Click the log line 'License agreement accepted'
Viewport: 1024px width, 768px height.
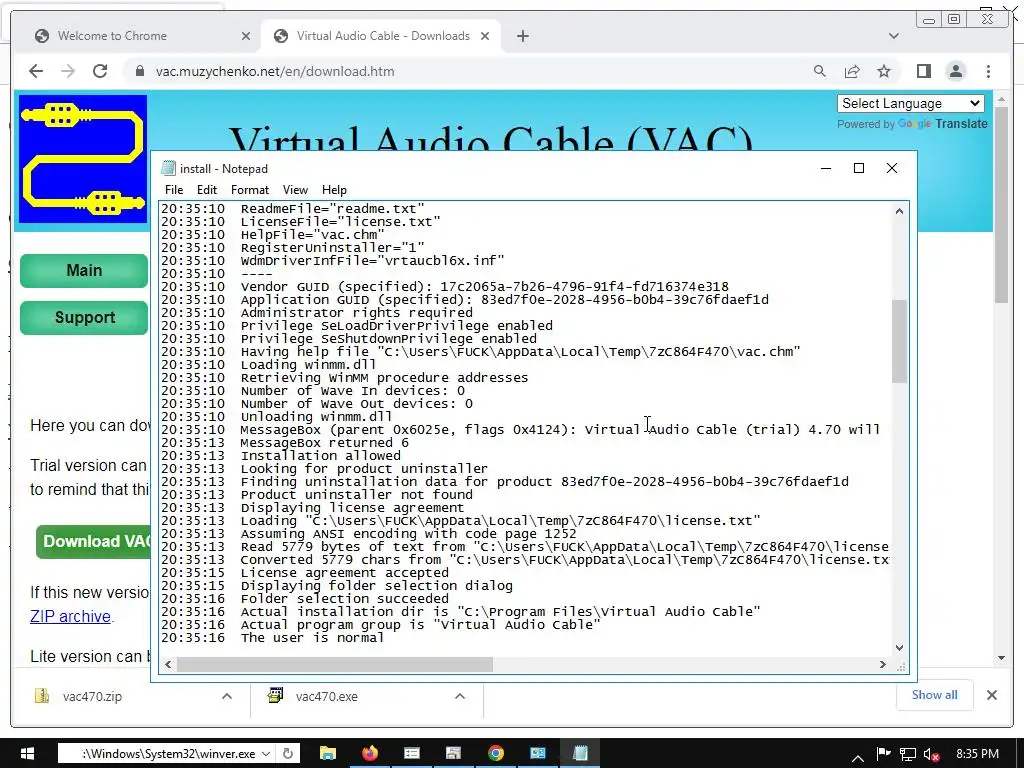click(x=344, y=573)
